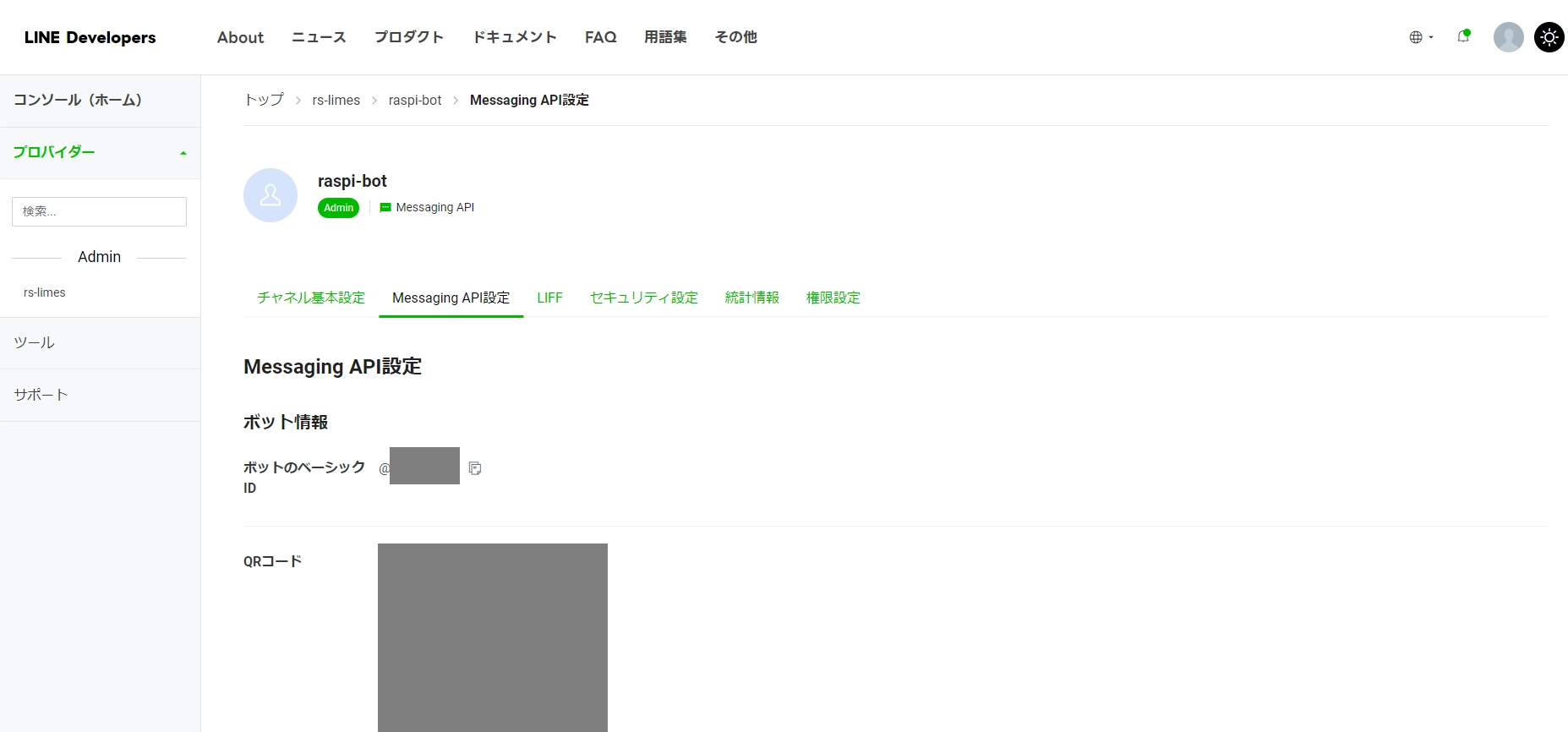Click the raspi-bot channel name title
1568x732 pixels.
pyautogui.click(x=352, y=181)
